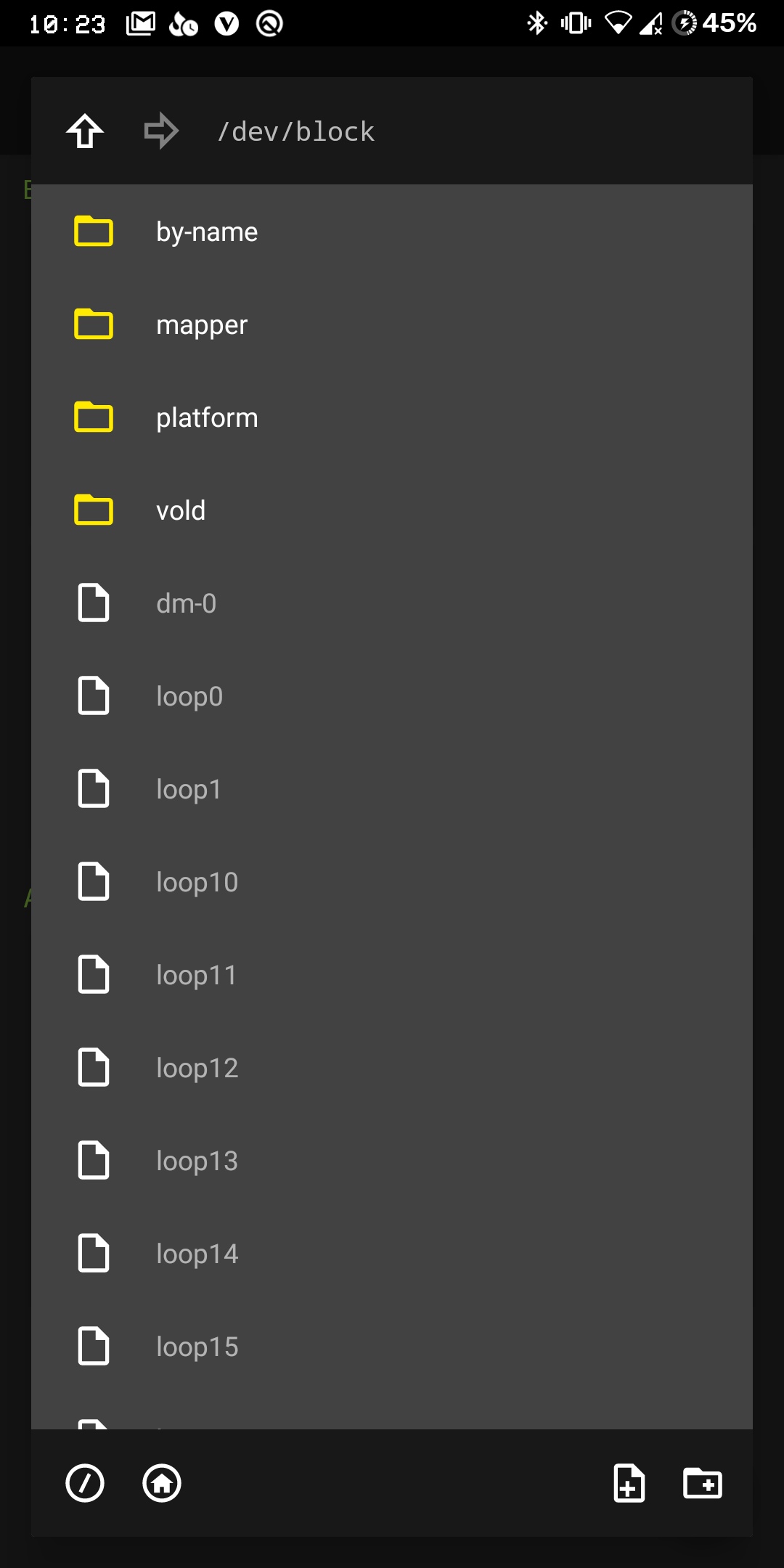784x1568 pixels.
Task: Select the loop1 file entry
Action: pyautogui.click(x=392, y=789)
